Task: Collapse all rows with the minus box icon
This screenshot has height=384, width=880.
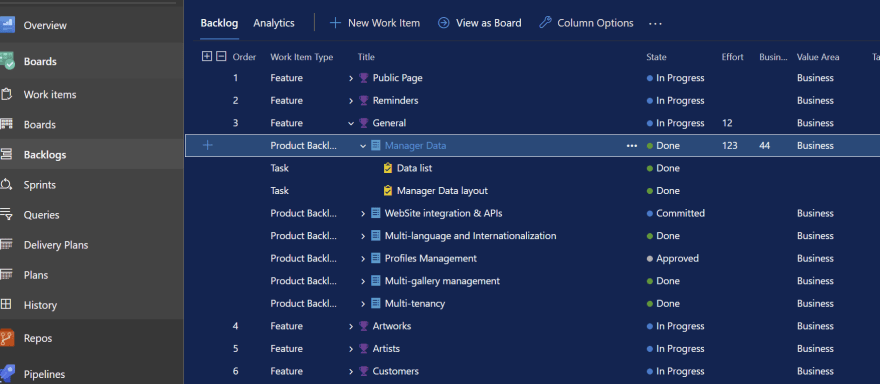Action: pos(221,56)
